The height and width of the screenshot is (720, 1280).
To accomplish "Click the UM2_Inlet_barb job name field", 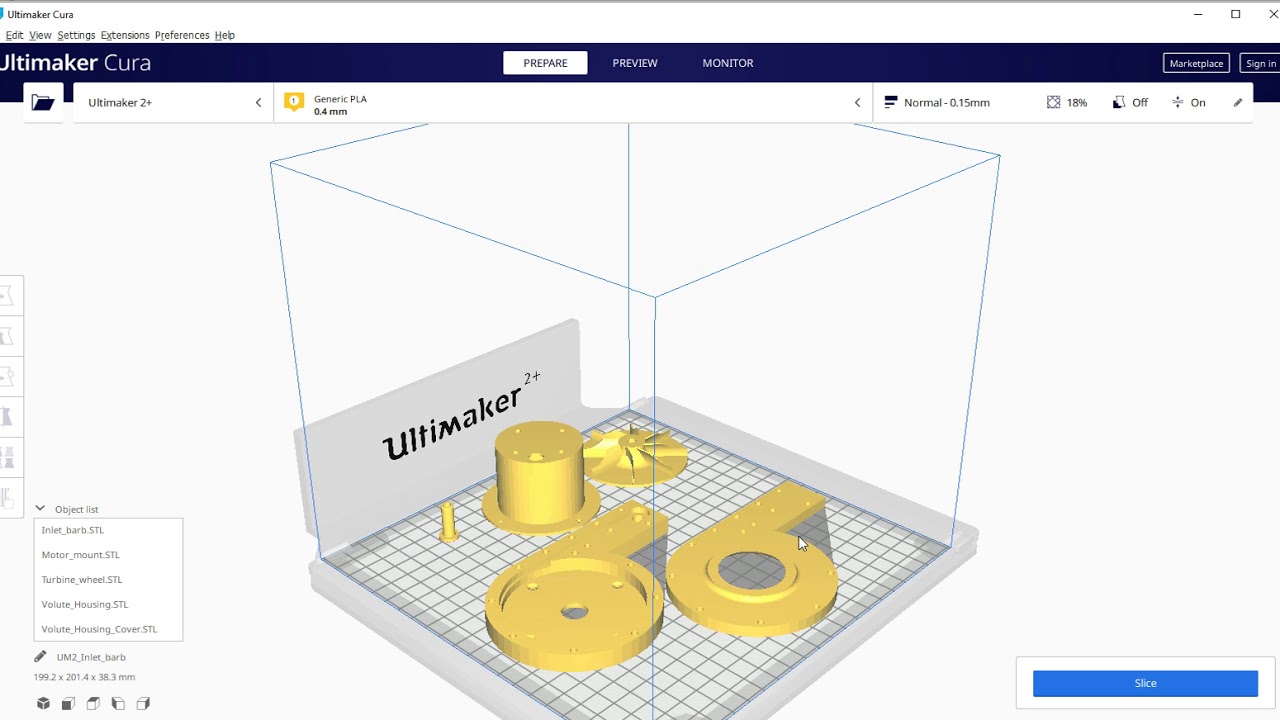I will click(91, 657).
